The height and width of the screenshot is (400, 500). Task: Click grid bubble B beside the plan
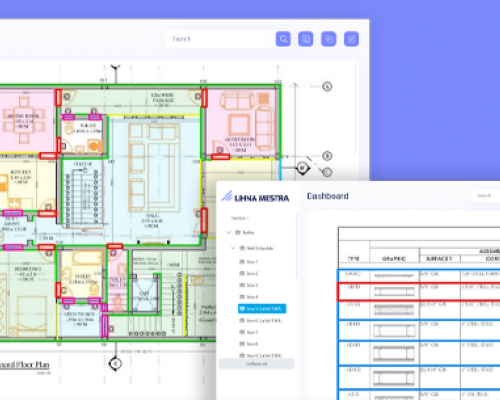coord(327,156)
